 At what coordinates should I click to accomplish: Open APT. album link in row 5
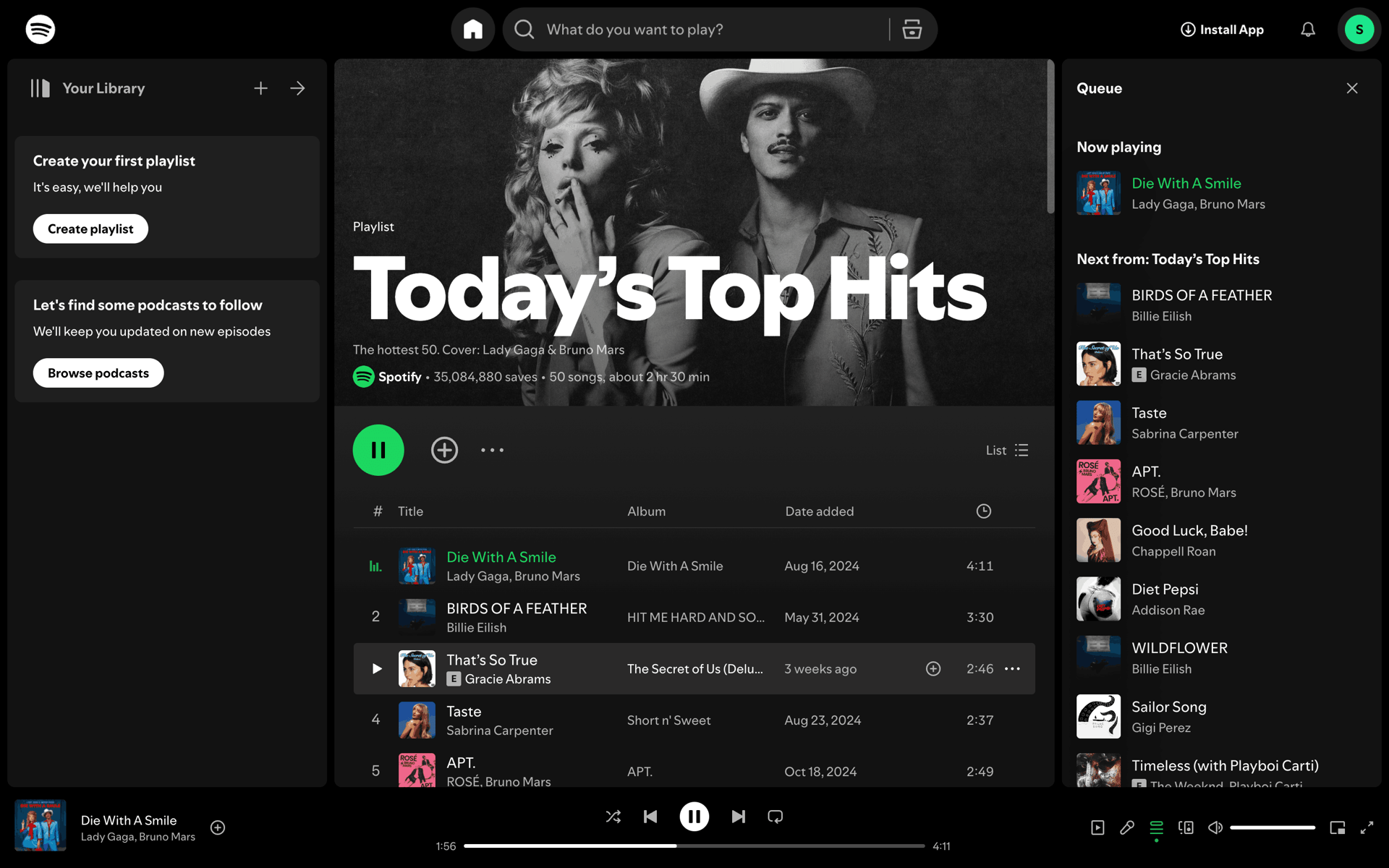(x=640, y=772)
